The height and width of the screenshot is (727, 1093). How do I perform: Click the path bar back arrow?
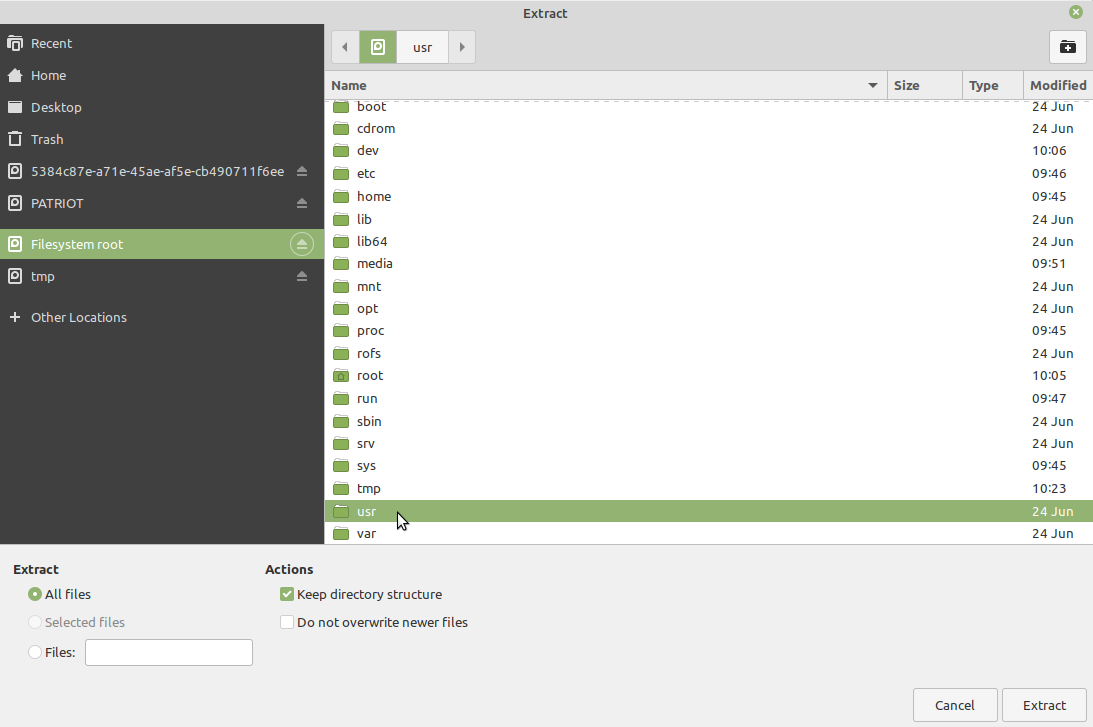[x=345, y=47]
